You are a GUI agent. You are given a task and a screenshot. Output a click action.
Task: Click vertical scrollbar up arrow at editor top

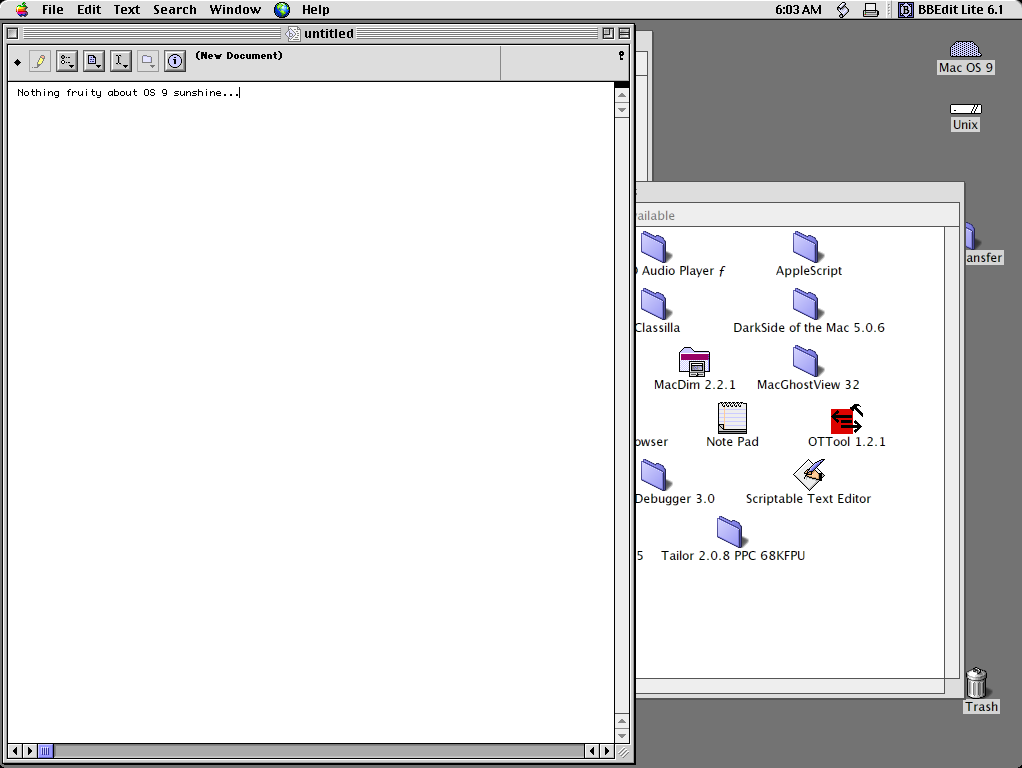coord(622,95)
